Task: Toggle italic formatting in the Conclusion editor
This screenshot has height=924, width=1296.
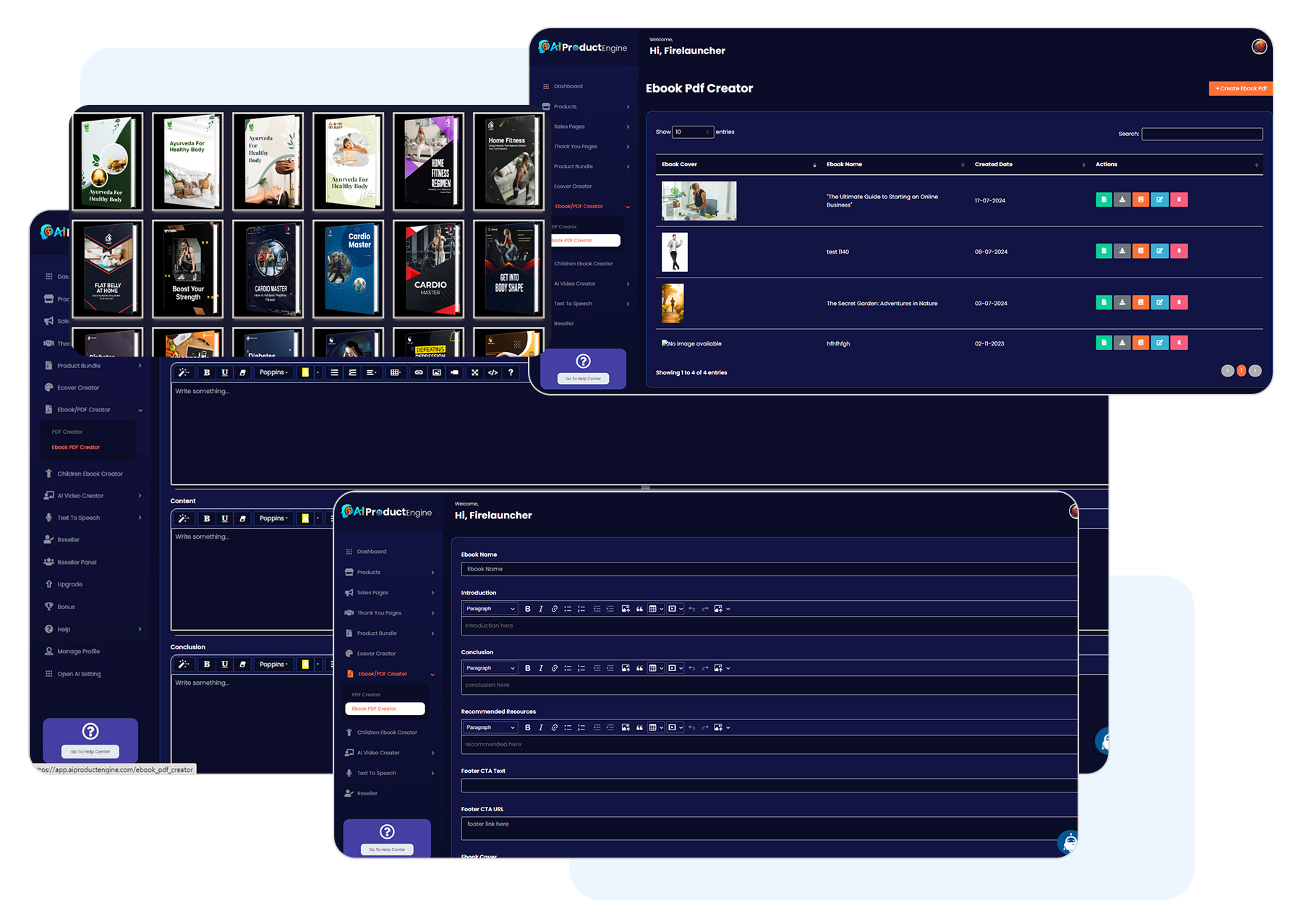Action: [540, 668]
